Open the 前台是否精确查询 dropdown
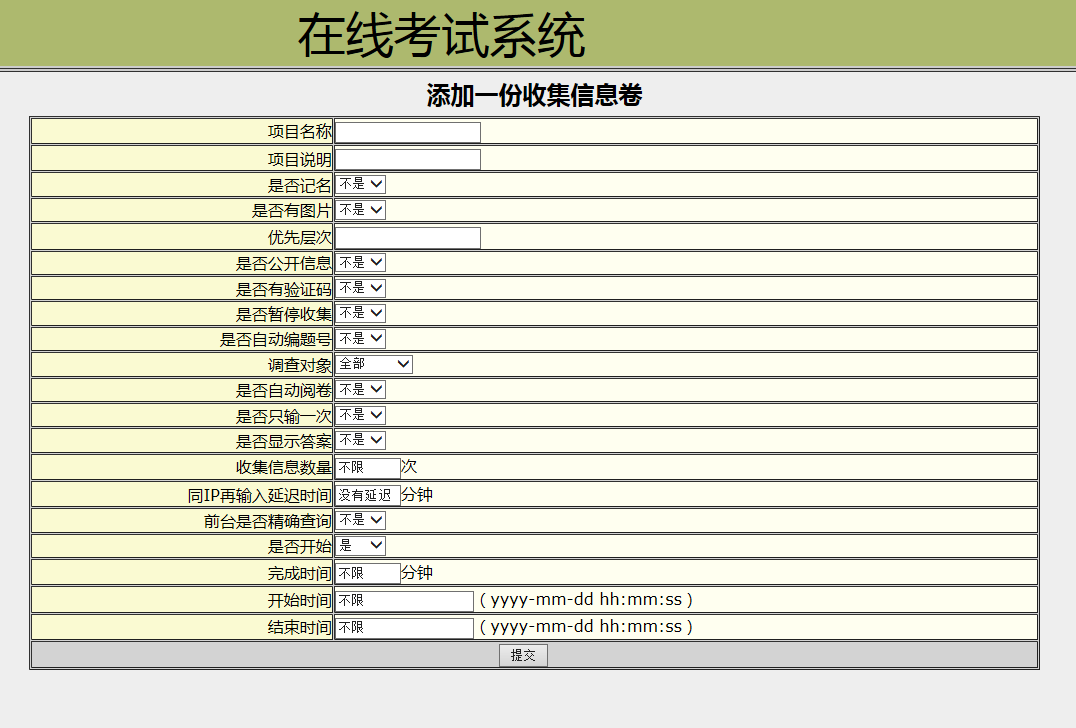The width and height of the screenshot is (1076, 728). [360, 521]
